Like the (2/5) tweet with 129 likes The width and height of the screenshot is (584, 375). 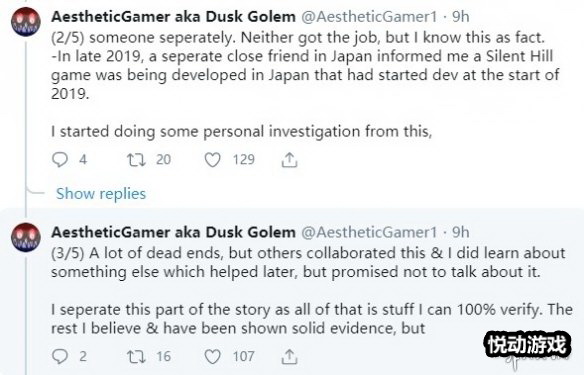tap(213, 160)
